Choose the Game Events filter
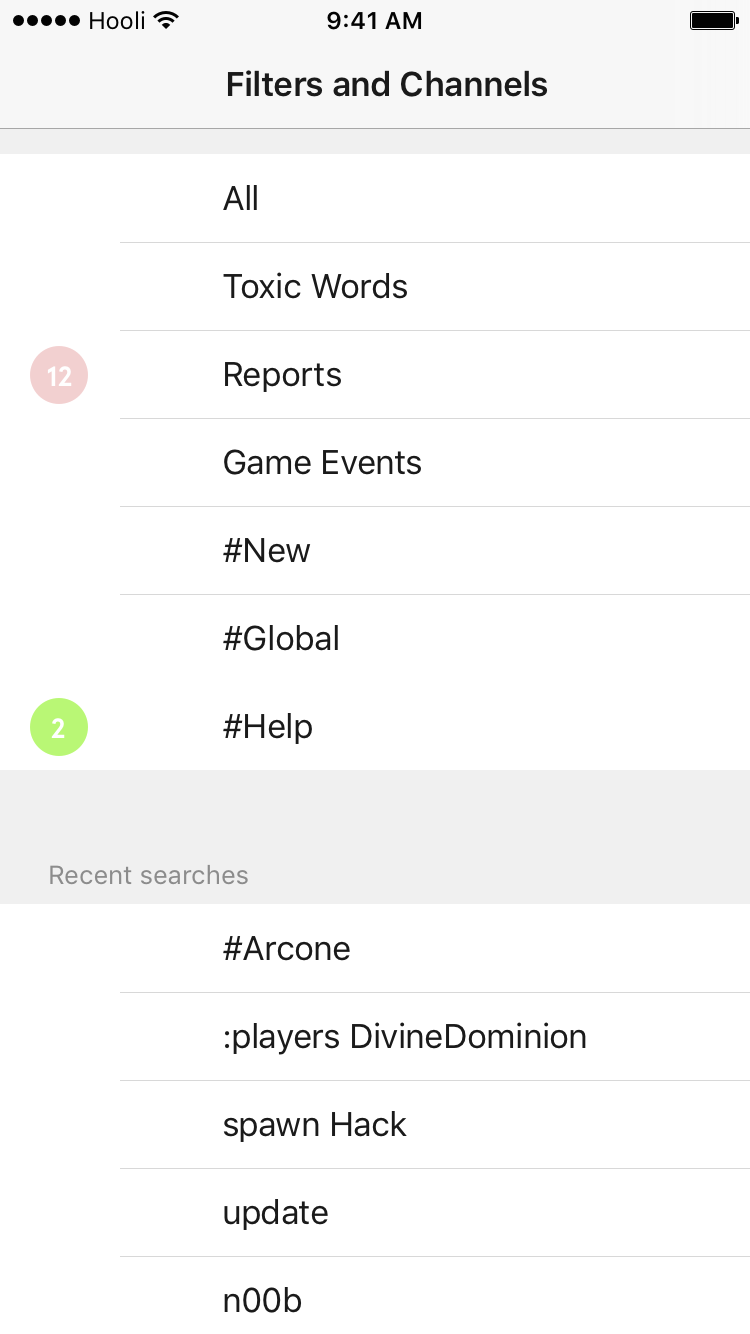This screenshot has height=1334, width=750. 375,462
